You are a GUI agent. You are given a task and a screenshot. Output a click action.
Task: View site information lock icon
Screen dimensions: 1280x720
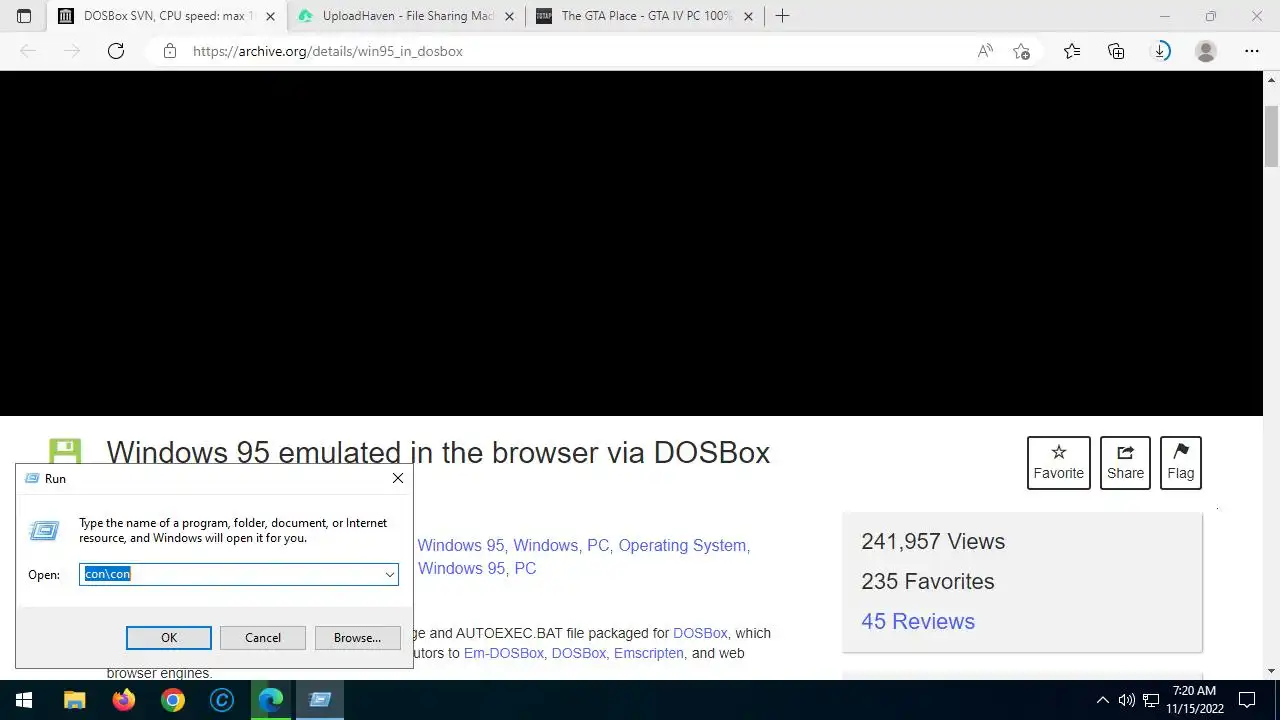(170, 51)
